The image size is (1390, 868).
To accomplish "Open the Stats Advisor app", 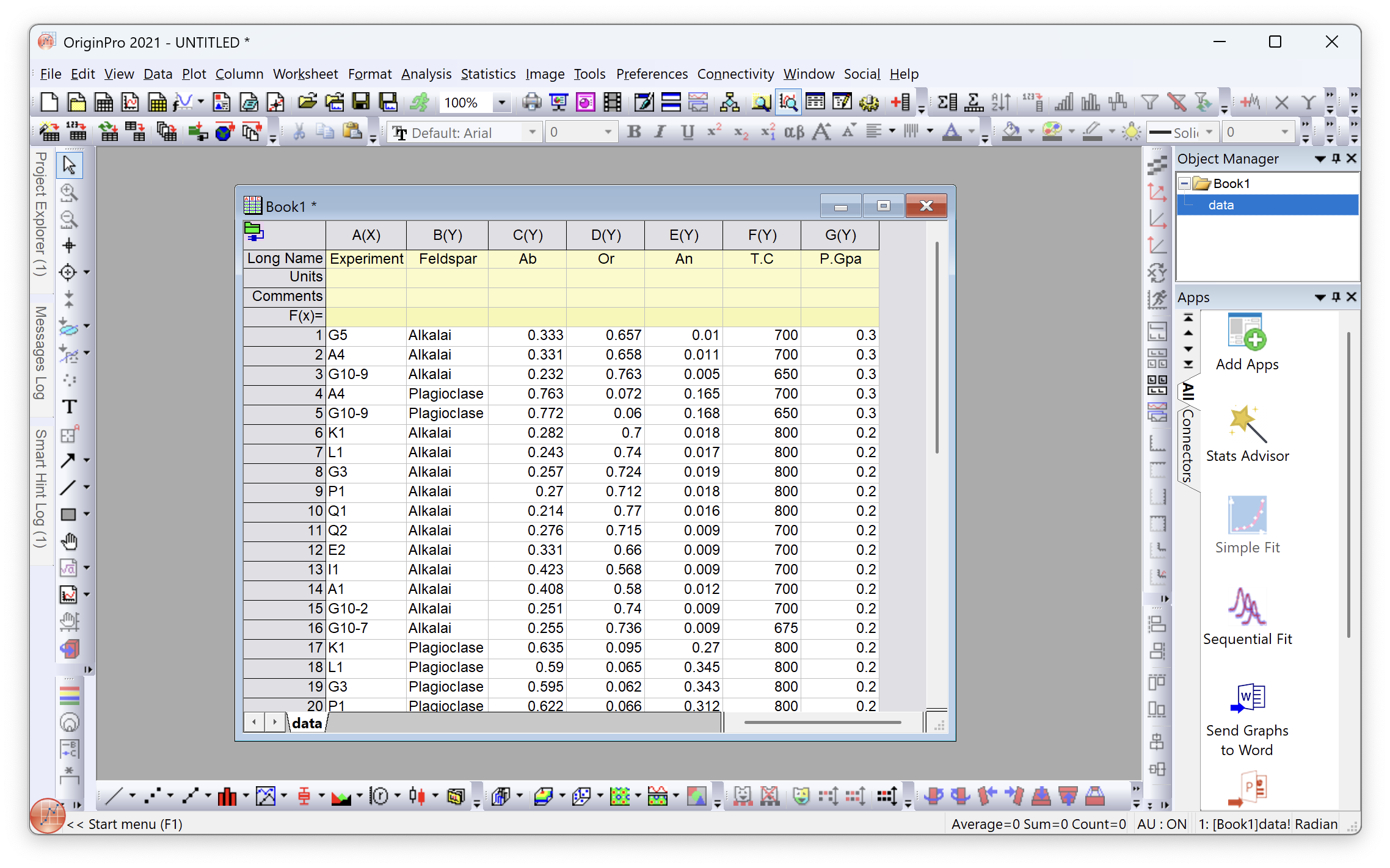I will point(1246,434).
